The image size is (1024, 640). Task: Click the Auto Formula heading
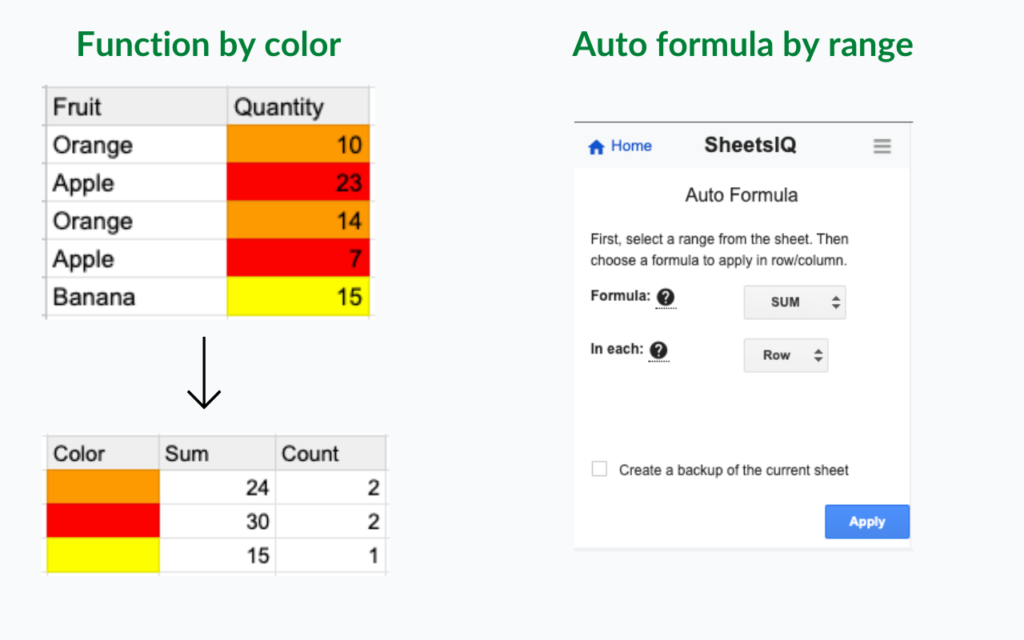pos(741,195)
